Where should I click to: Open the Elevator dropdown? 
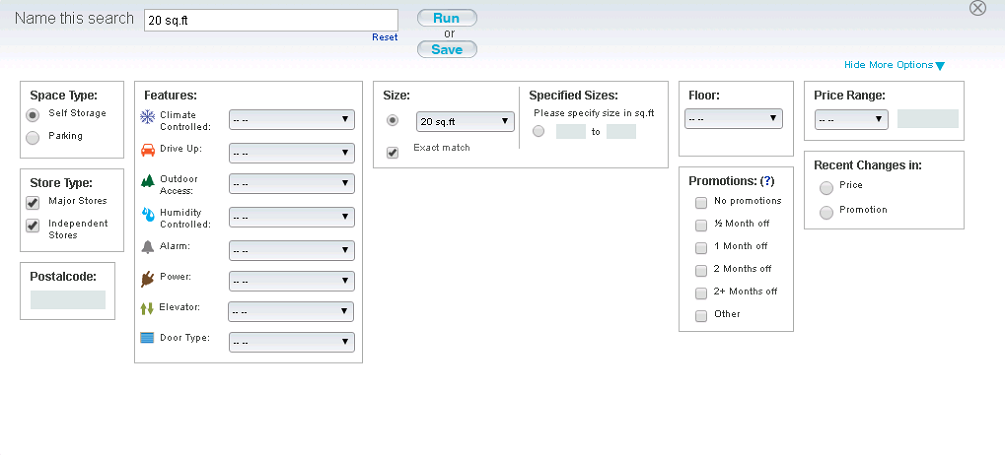tap(291, 311)
